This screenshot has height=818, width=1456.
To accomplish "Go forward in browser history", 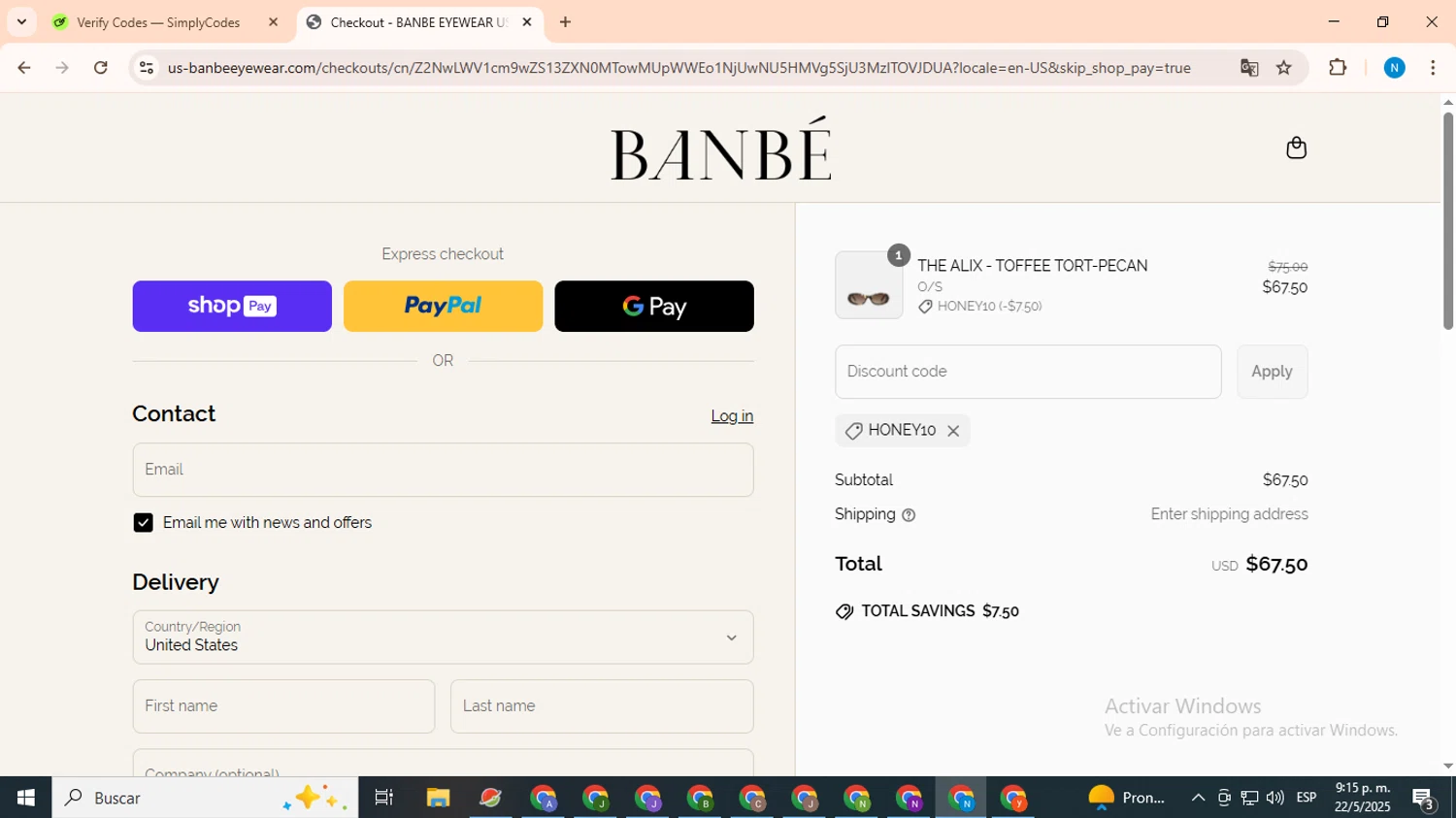I will 62,68.
